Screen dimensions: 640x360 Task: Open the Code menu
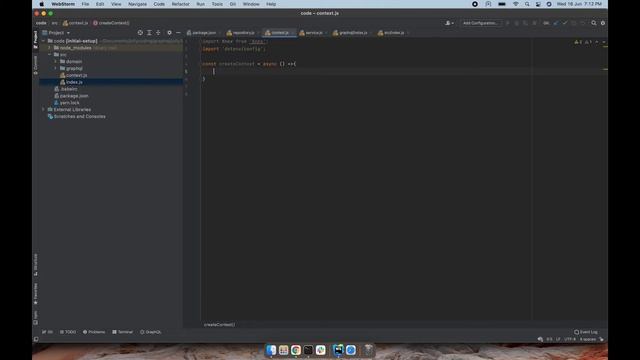(159, 4)
